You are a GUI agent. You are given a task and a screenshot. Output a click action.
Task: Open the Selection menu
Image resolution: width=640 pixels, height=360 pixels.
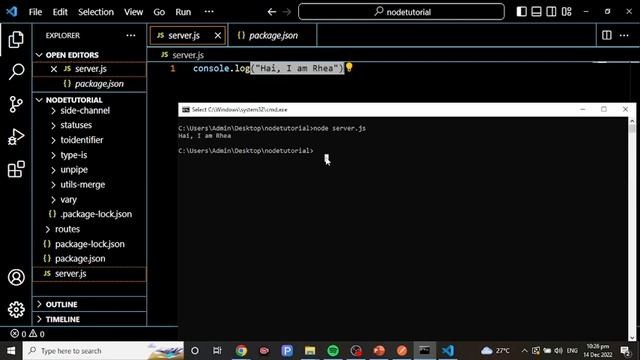[96, 12]
